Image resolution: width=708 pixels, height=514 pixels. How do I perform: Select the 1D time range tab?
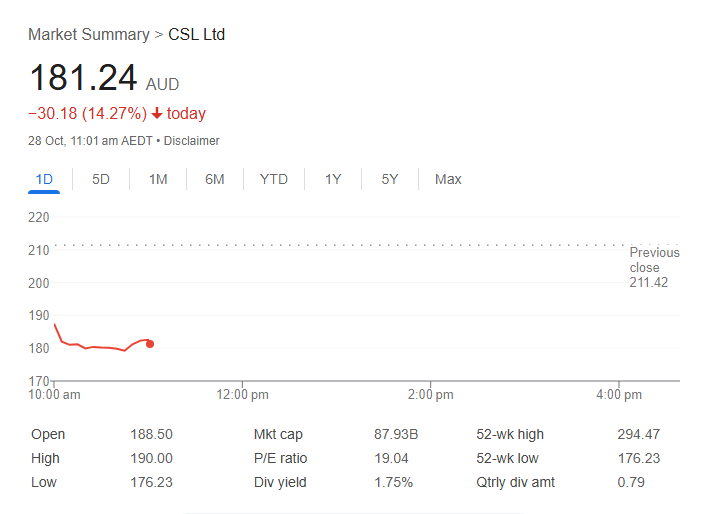point(44,179)
